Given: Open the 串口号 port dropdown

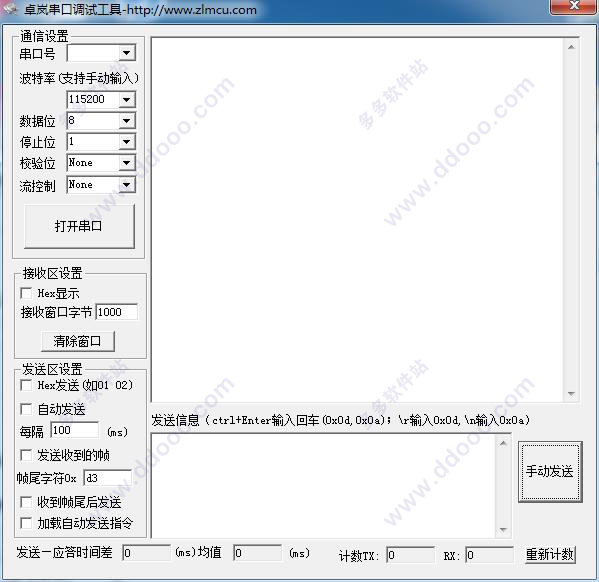Looking at the screenshot, I should pyautogui.click(x=126, y=53).
